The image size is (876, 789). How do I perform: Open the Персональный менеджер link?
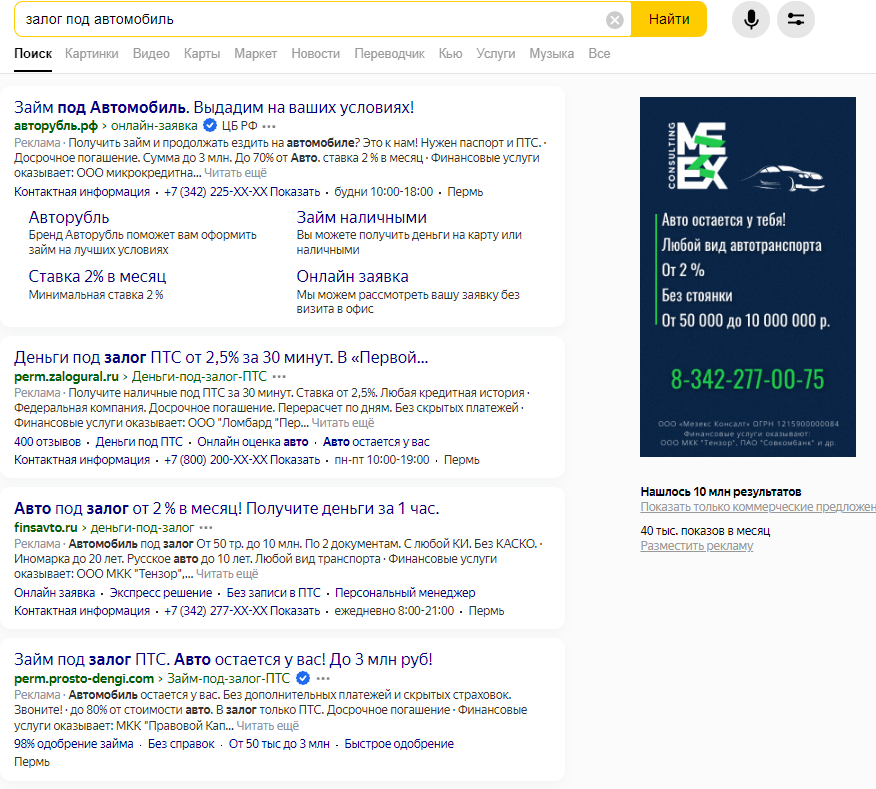(x=405, y=593)
